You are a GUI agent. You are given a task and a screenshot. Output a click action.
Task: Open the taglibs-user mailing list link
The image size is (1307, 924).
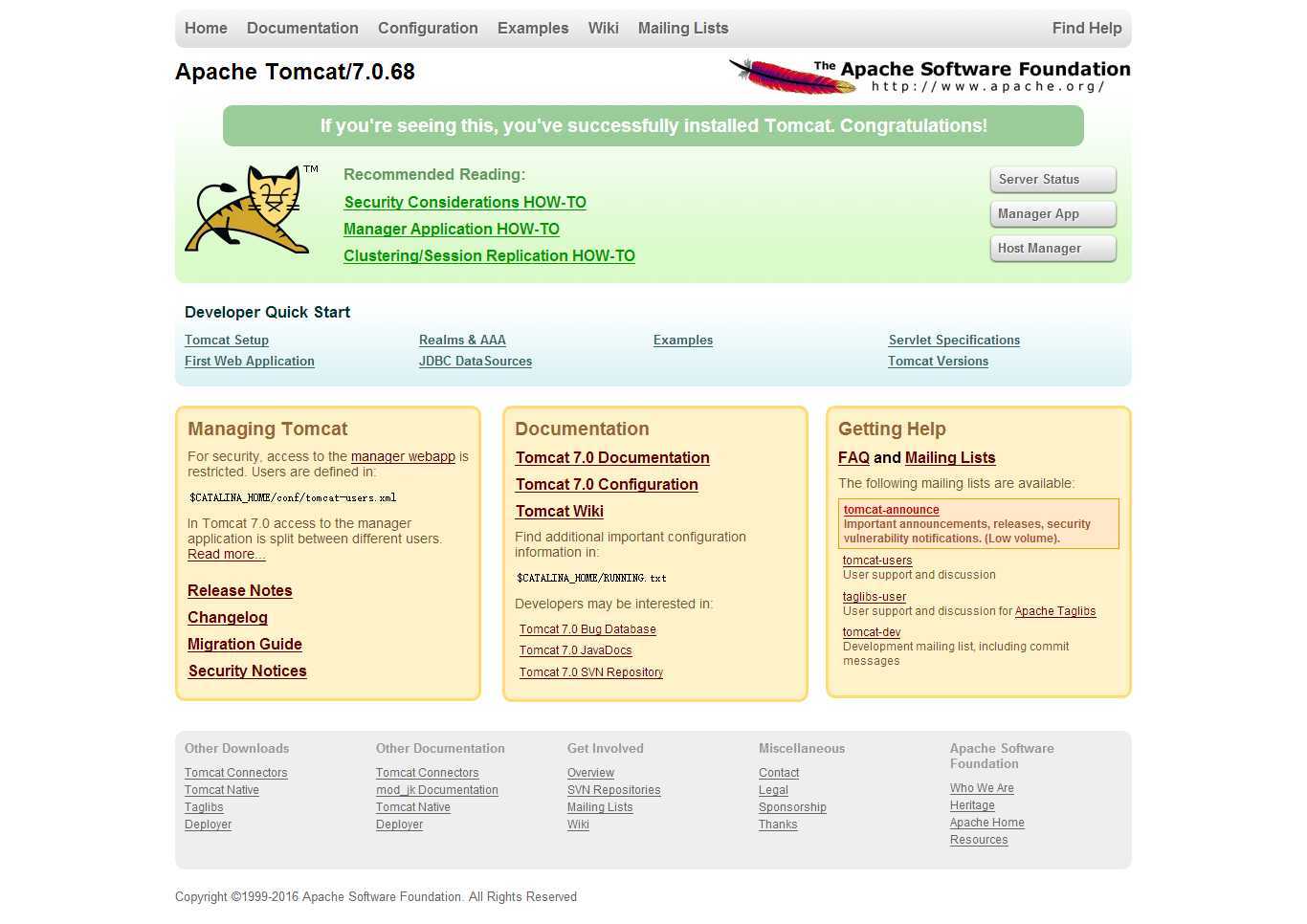pyautogui.click(x=875, y=598)
